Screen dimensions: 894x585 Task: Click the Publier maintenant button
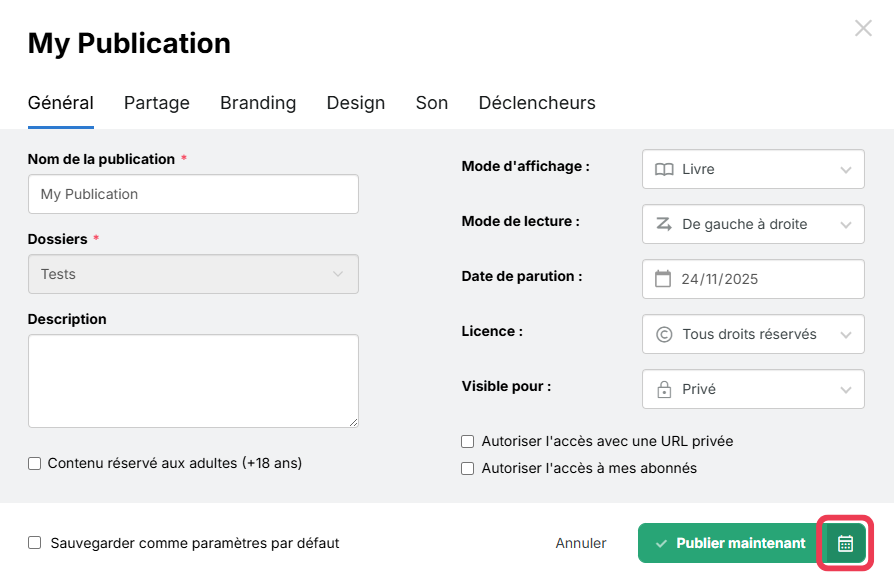pyautogui.click(x=731, y=543)
